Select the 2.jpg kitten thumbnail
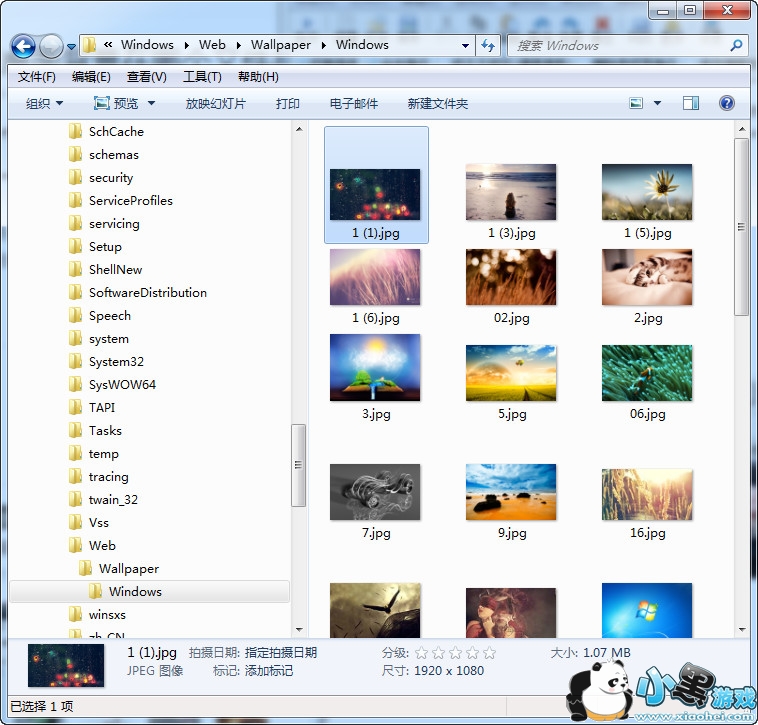The height and width of the screenshot is (725, 758). pos(647,278)
